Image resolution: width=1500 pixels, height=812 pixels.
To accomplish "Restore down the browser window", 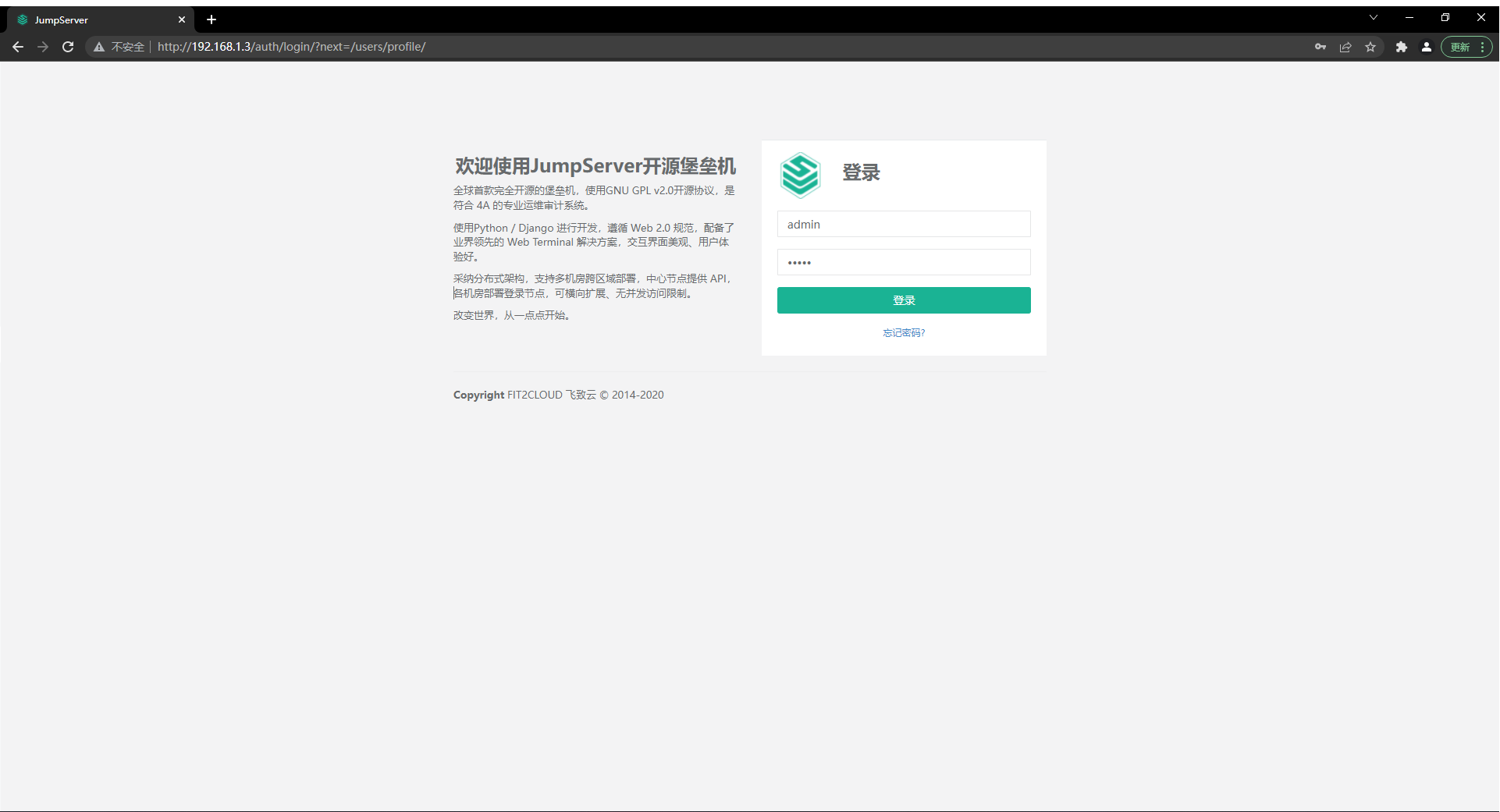I will point(1445,17).
